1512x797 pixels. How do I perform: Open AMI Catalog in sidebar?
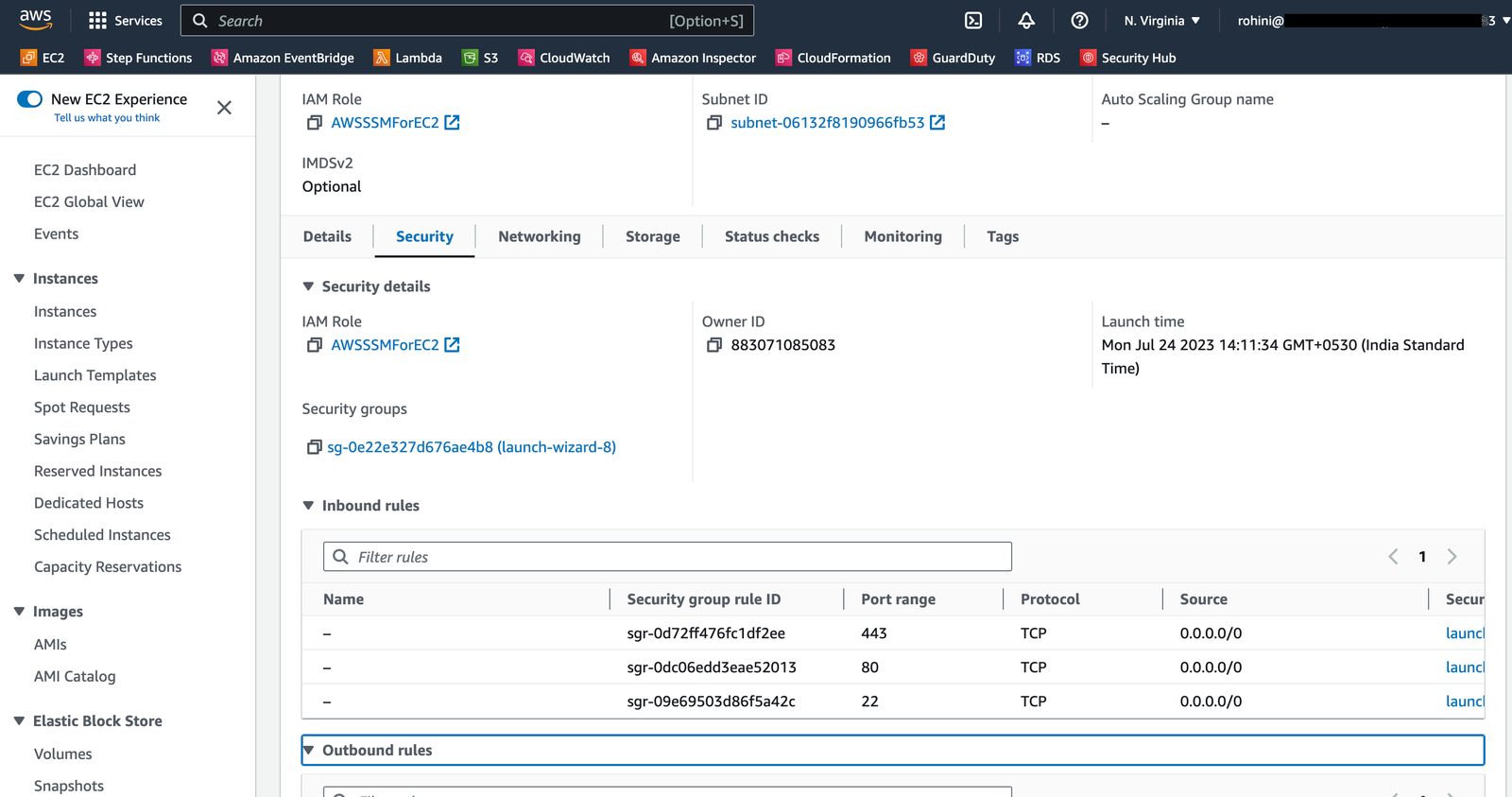(75, 677)
